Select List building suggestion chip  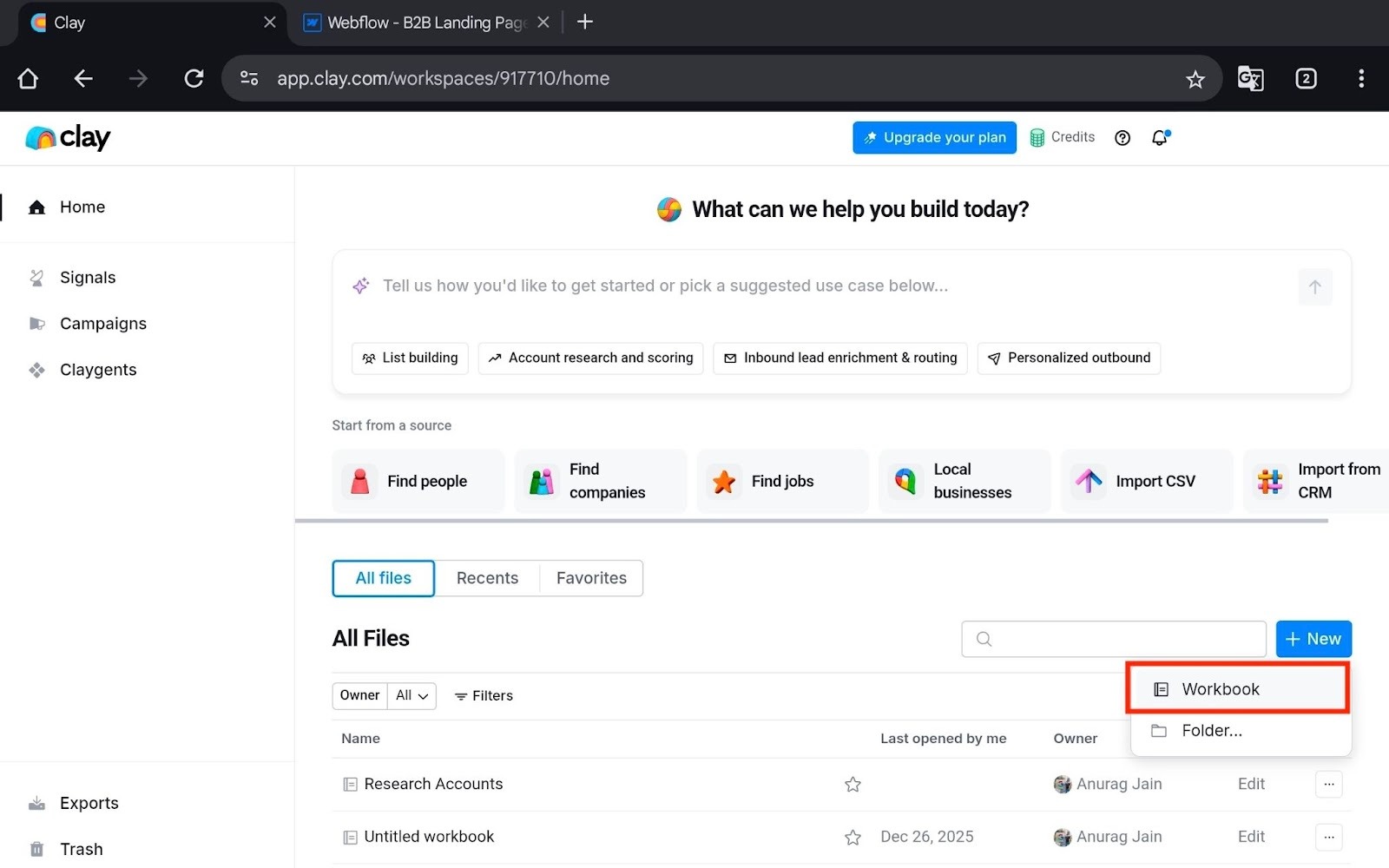410,358
